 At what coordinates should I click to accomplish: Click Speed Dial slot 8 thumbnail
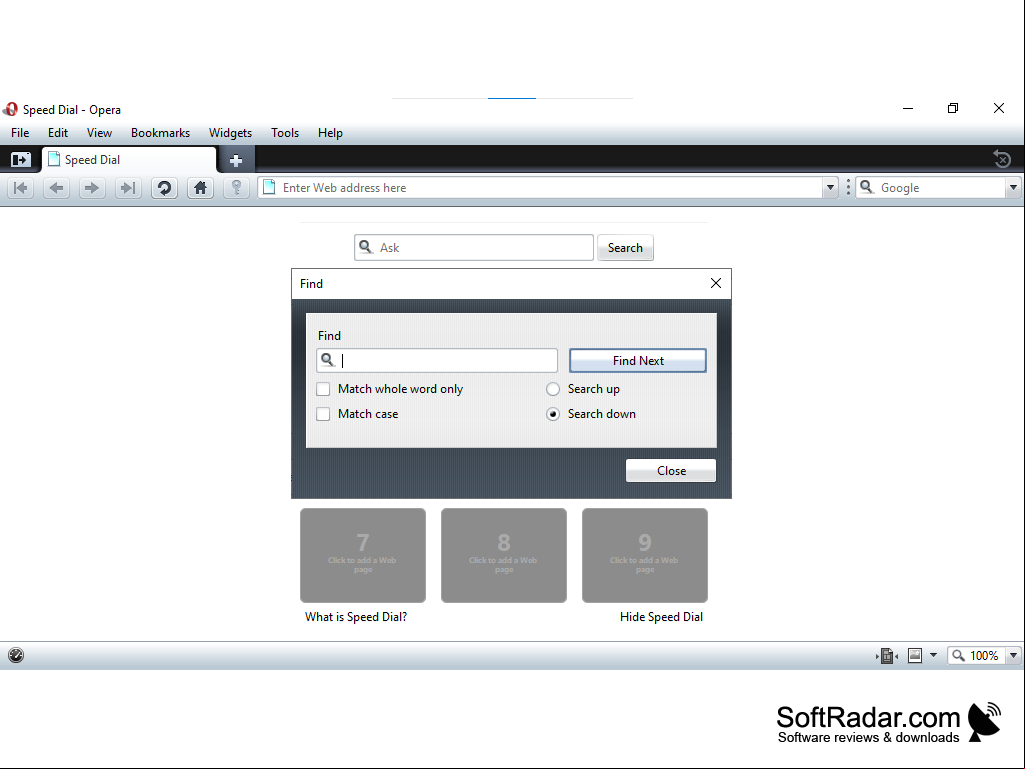[504, 555]
